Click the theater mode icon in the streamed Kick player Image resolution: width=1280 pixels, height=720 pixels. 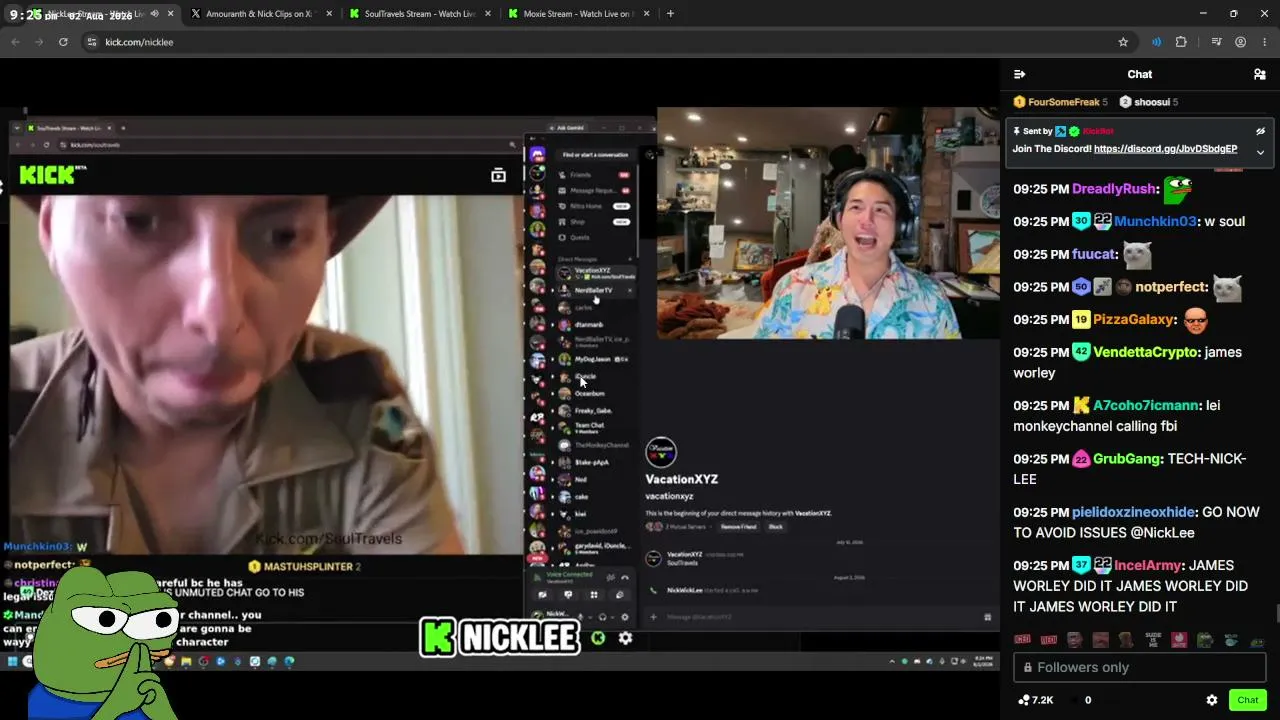tap(498, 176)
